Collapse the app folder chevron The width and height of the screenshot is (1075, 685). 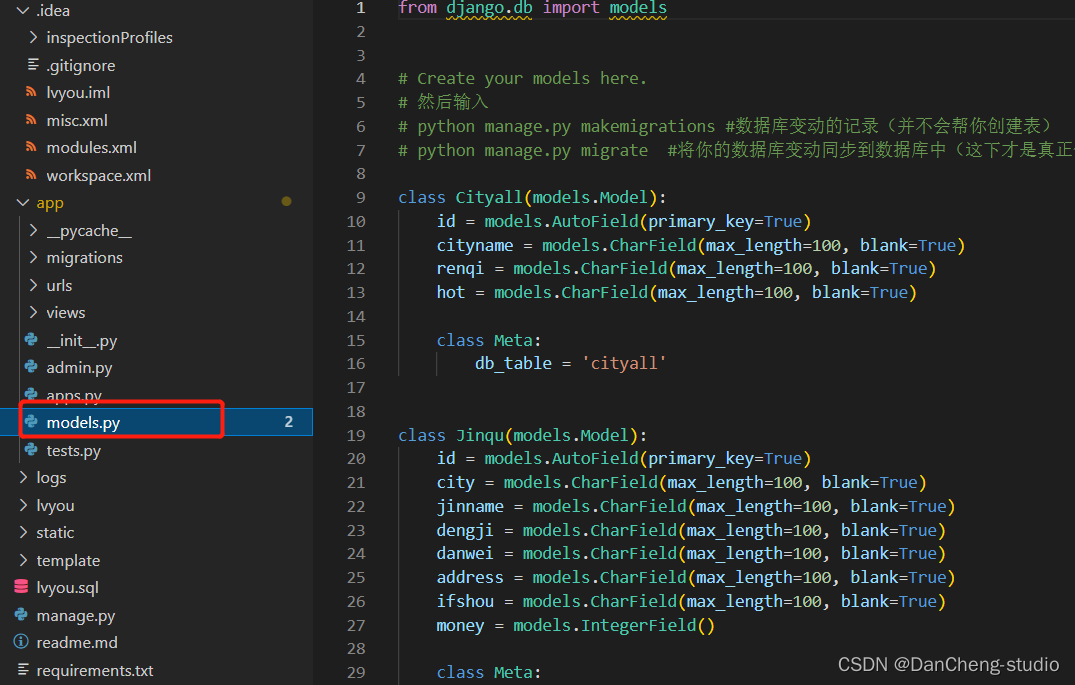[23, 202]
